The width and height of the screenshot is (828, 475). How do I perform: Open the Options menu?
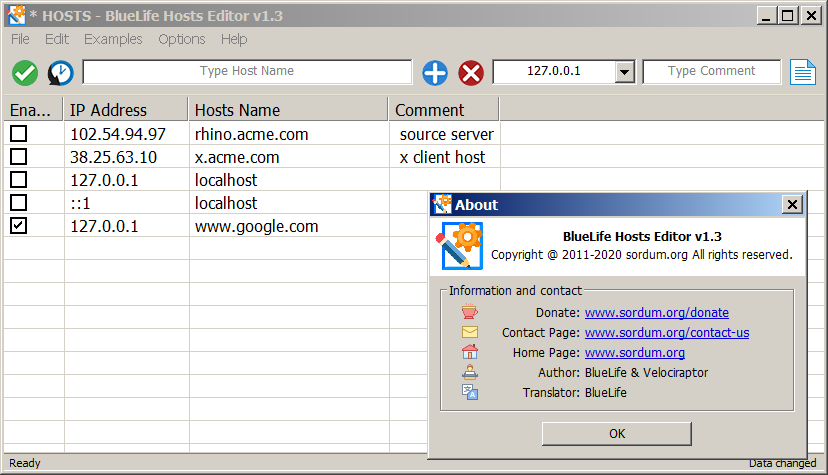[182, 39]
